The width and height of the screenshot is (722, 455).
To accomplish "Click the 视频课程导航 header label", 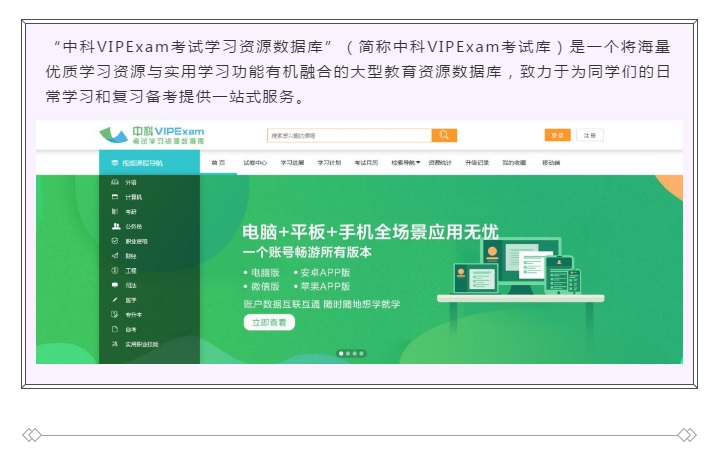I will point(142,163).
